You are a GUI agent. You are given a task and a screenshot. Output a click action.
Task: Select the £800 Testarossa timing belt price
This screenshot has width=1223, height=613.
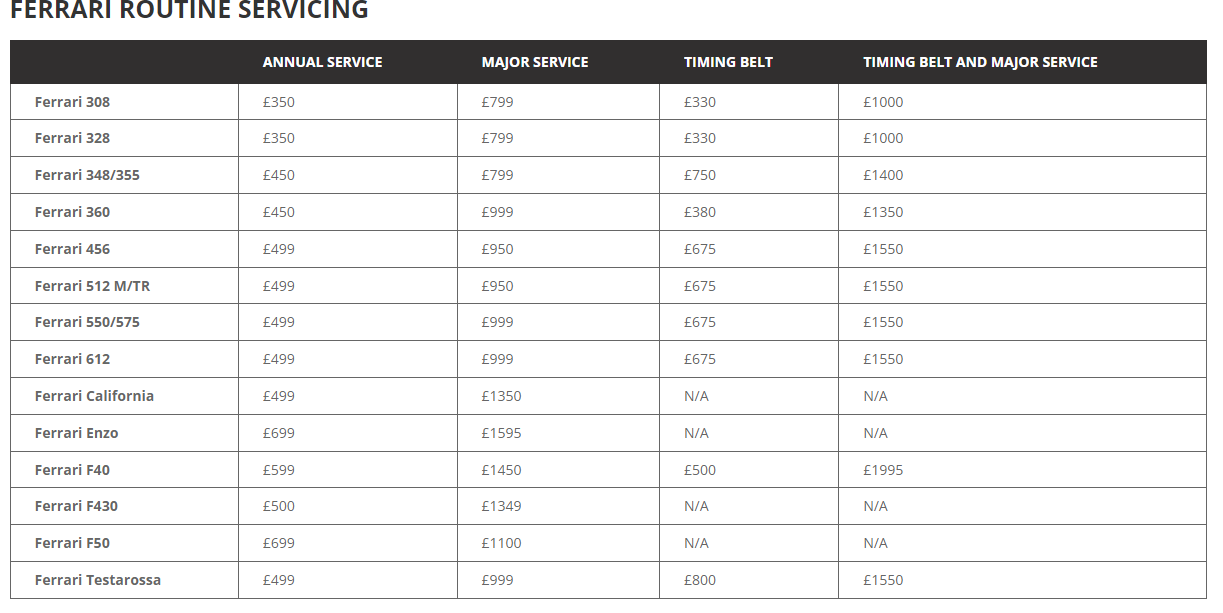coord(700,580)
